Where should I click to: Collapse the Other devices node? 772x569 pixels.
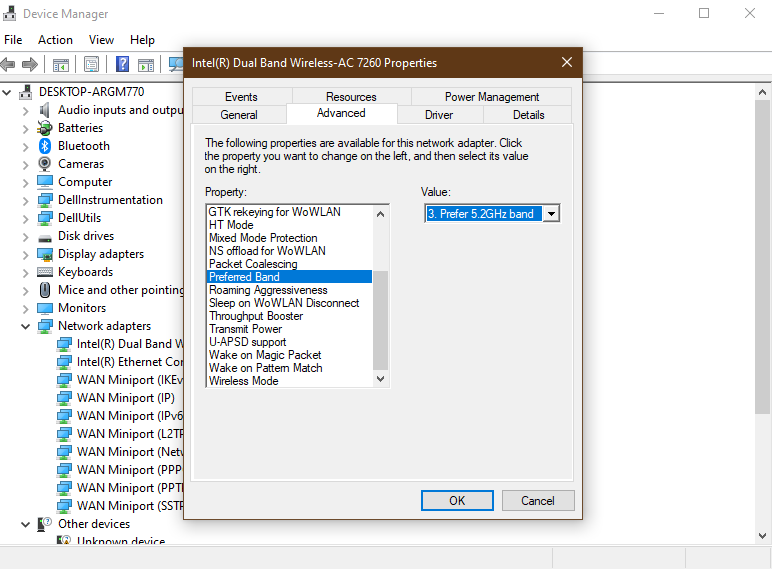pyautogui.click(x=26, y=524)
